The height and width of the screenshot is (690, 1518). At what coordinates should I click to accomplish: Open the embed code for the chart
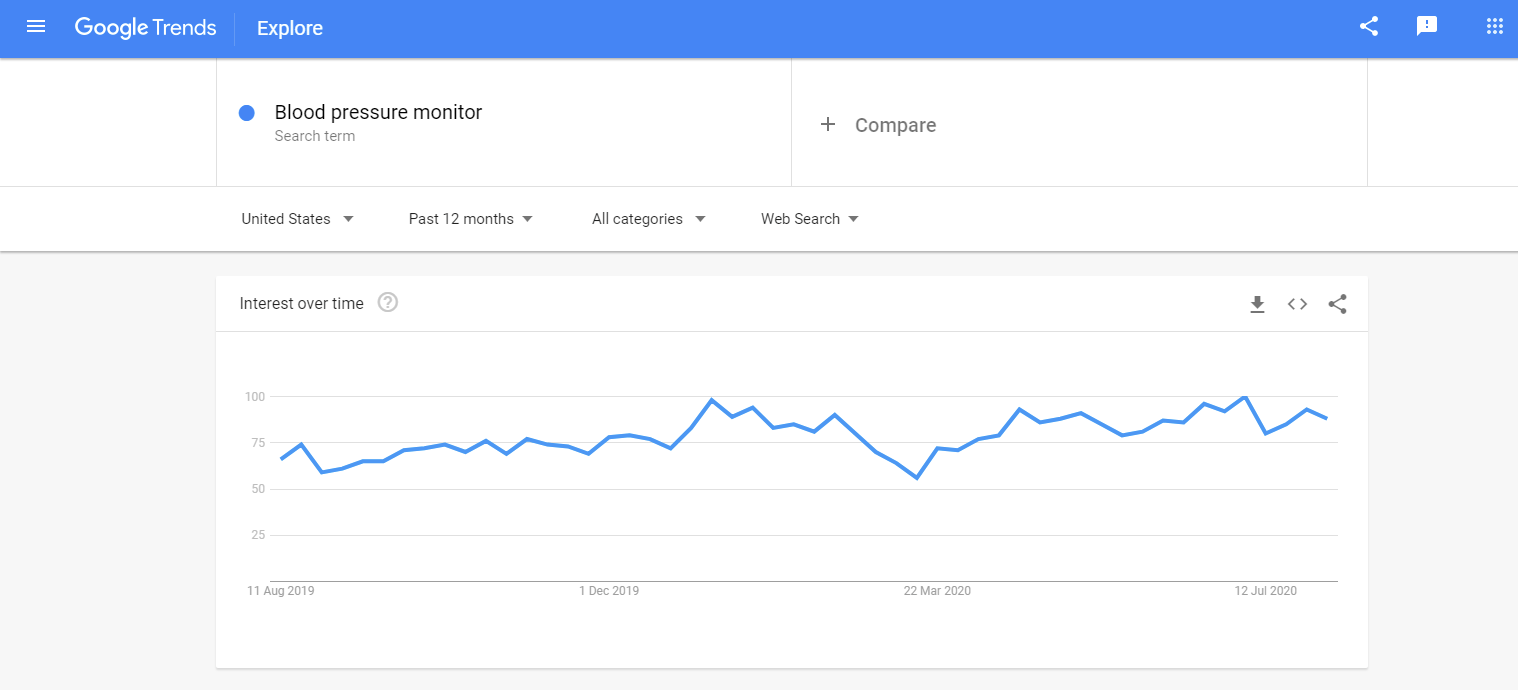coord(1297,304)
